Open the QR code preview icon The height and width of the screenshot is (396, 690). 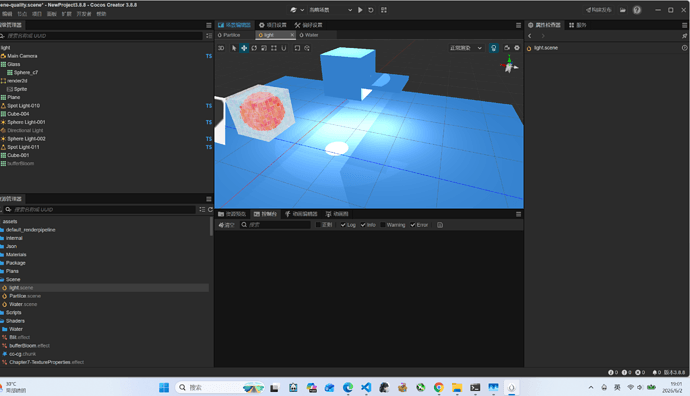click(384, 10)
